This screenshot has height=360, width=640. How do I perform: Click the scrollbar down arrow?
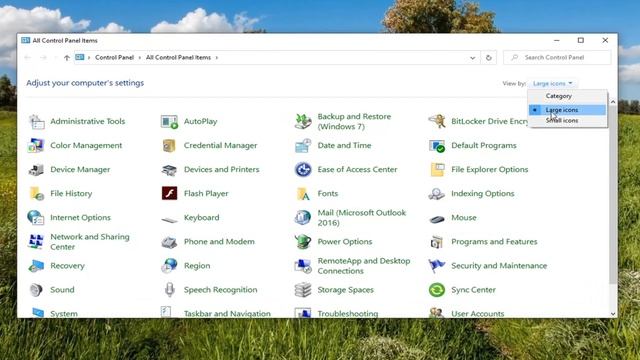click(613, 313)
